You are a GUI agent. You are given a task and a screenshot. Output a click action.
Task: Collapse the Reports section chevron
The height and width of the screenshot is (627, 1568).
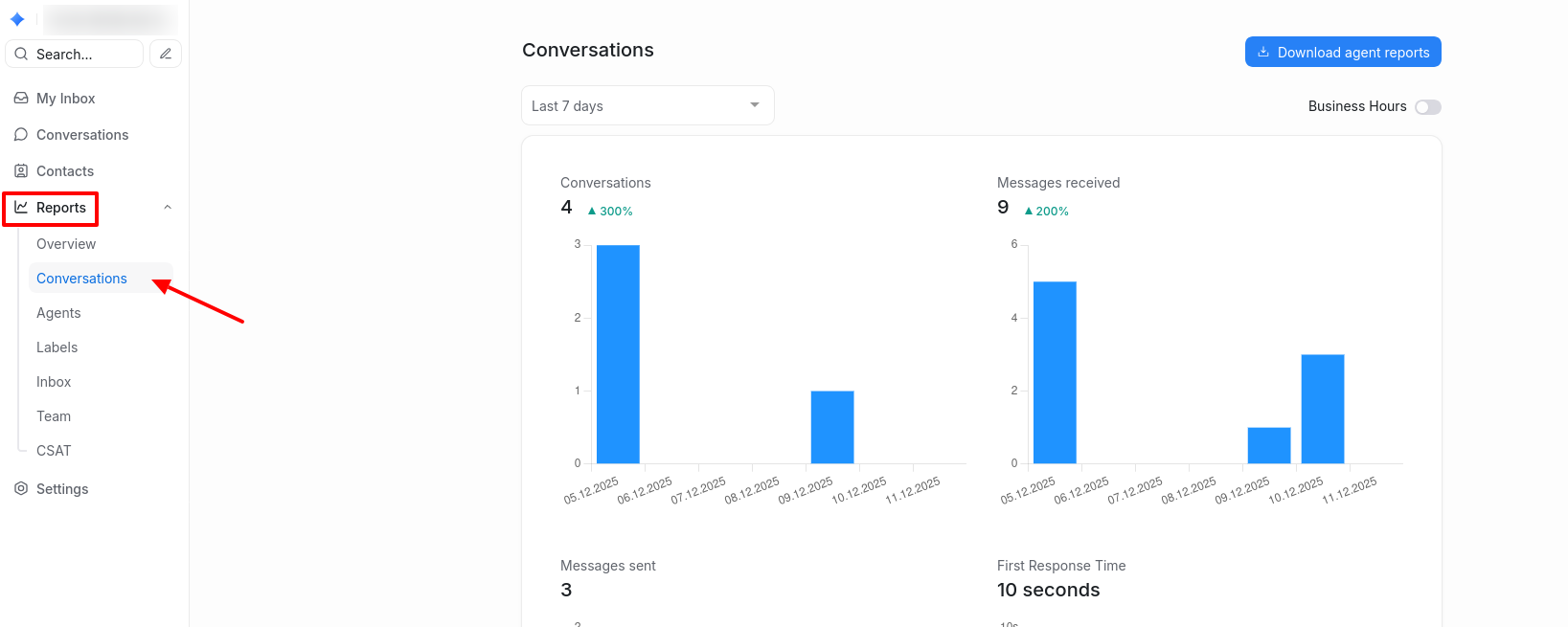coord(168,208)
